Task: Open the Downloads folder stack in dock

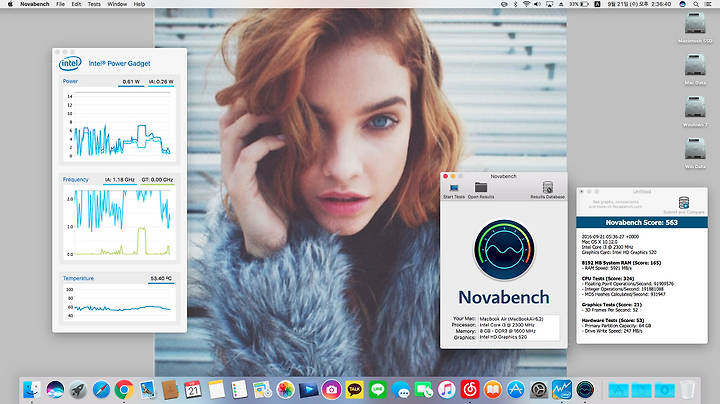Action: tap(664, 390)
